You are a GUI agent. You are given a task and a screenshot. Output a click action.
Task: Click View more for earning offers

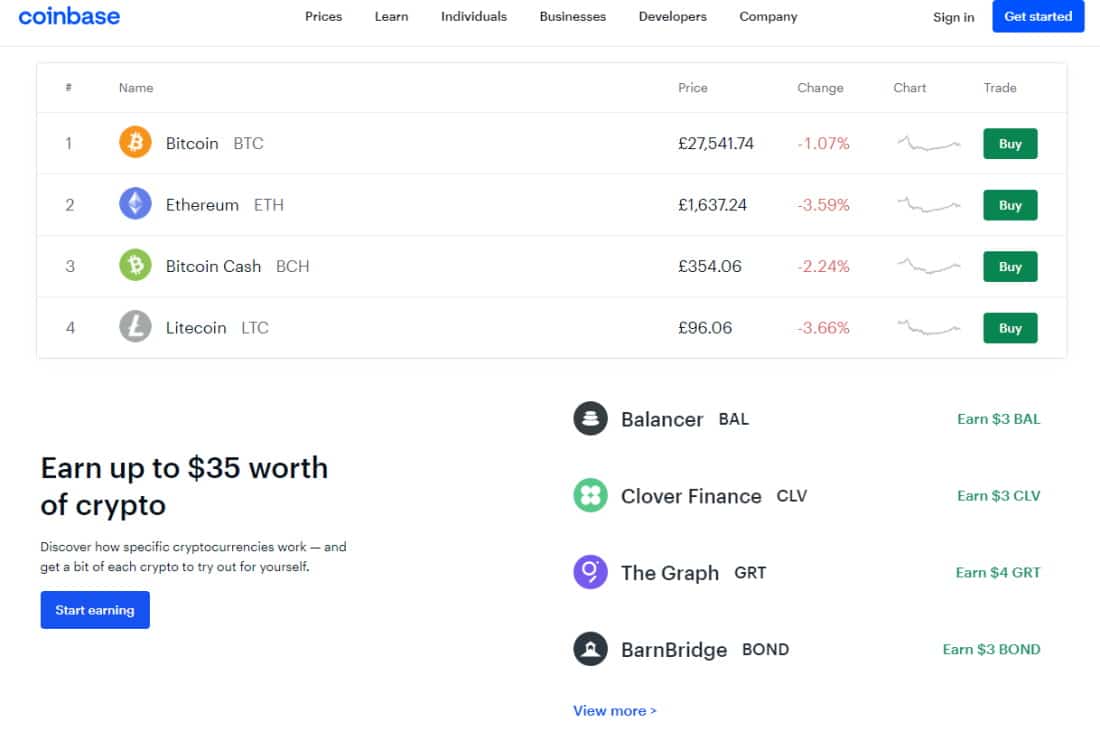click(614, 710)
